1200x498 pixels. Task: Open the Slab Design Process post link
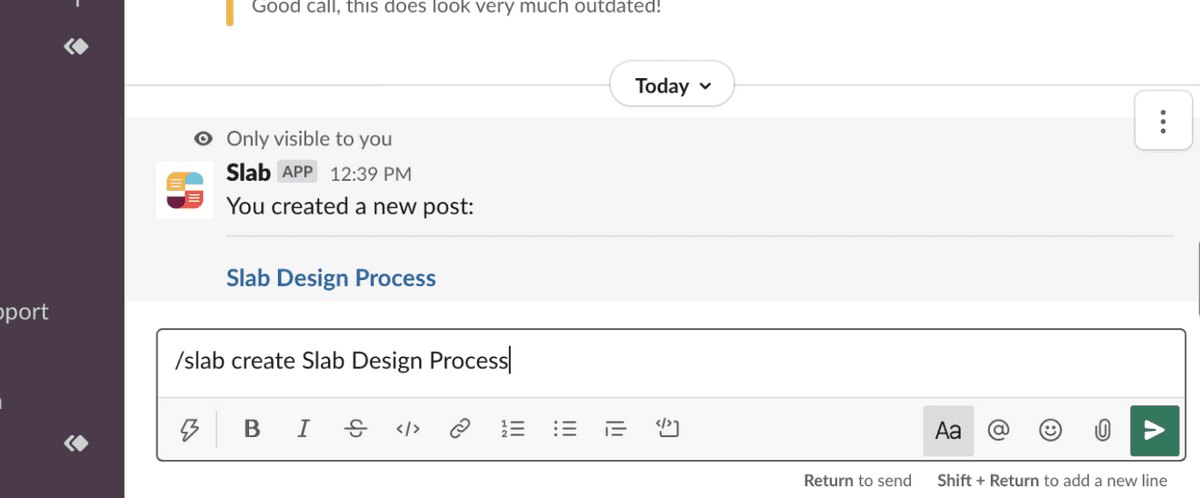click(331, 278)
